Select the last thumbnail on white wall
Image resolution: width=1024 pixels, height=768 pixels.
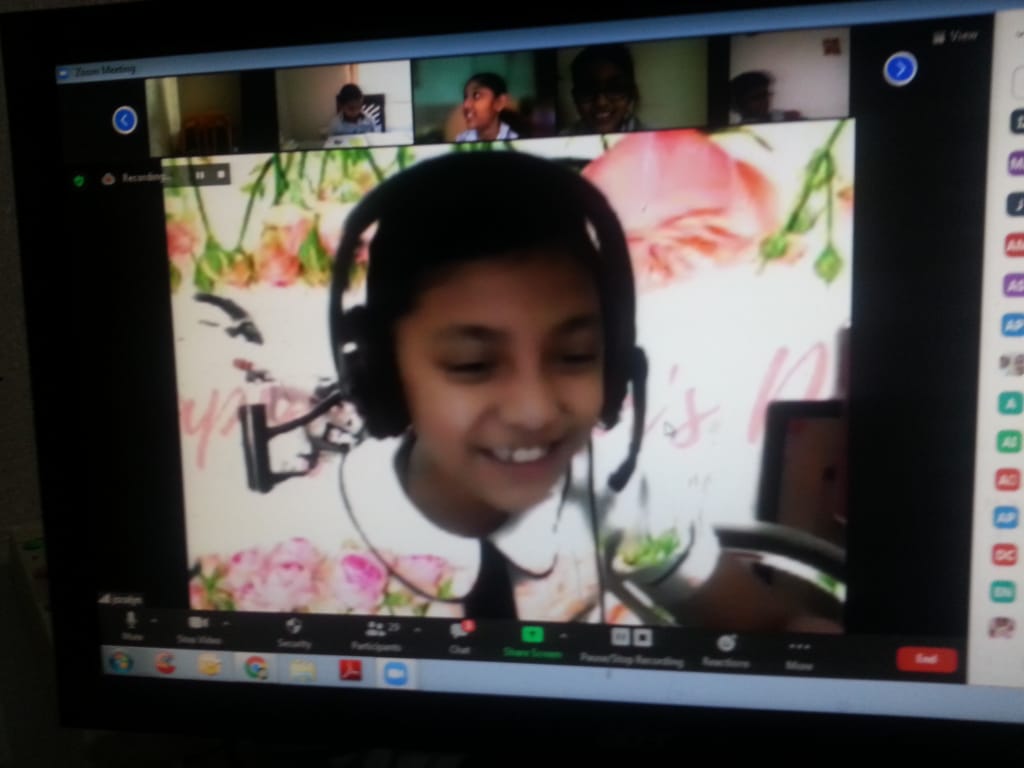pyautogui.click(x=789, y=77)
